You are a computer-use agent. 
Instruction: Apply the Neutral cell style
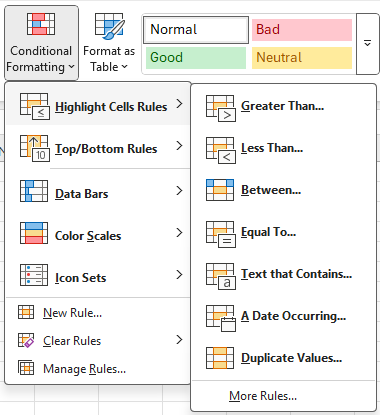tap(302, 58)
